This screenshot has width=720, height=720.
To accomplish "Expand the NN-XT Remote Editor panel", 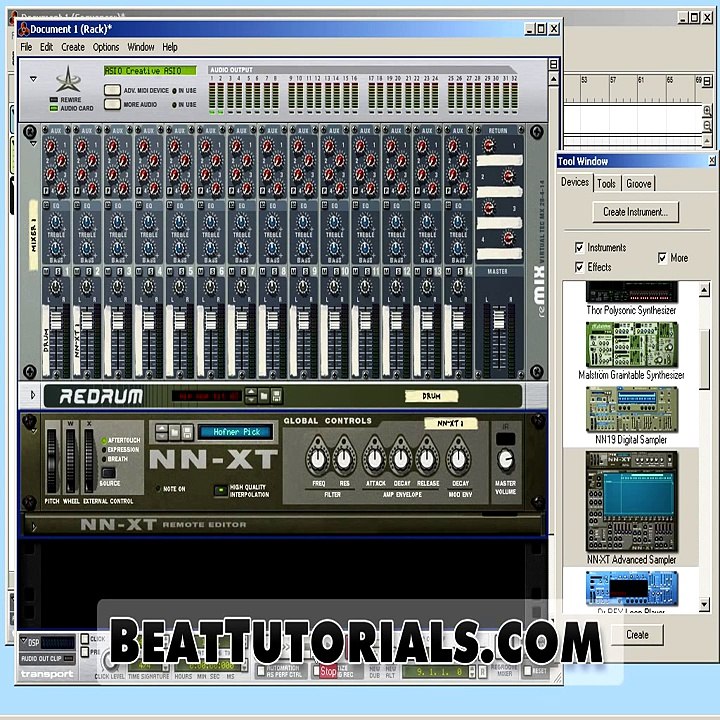I will (34, 527).
